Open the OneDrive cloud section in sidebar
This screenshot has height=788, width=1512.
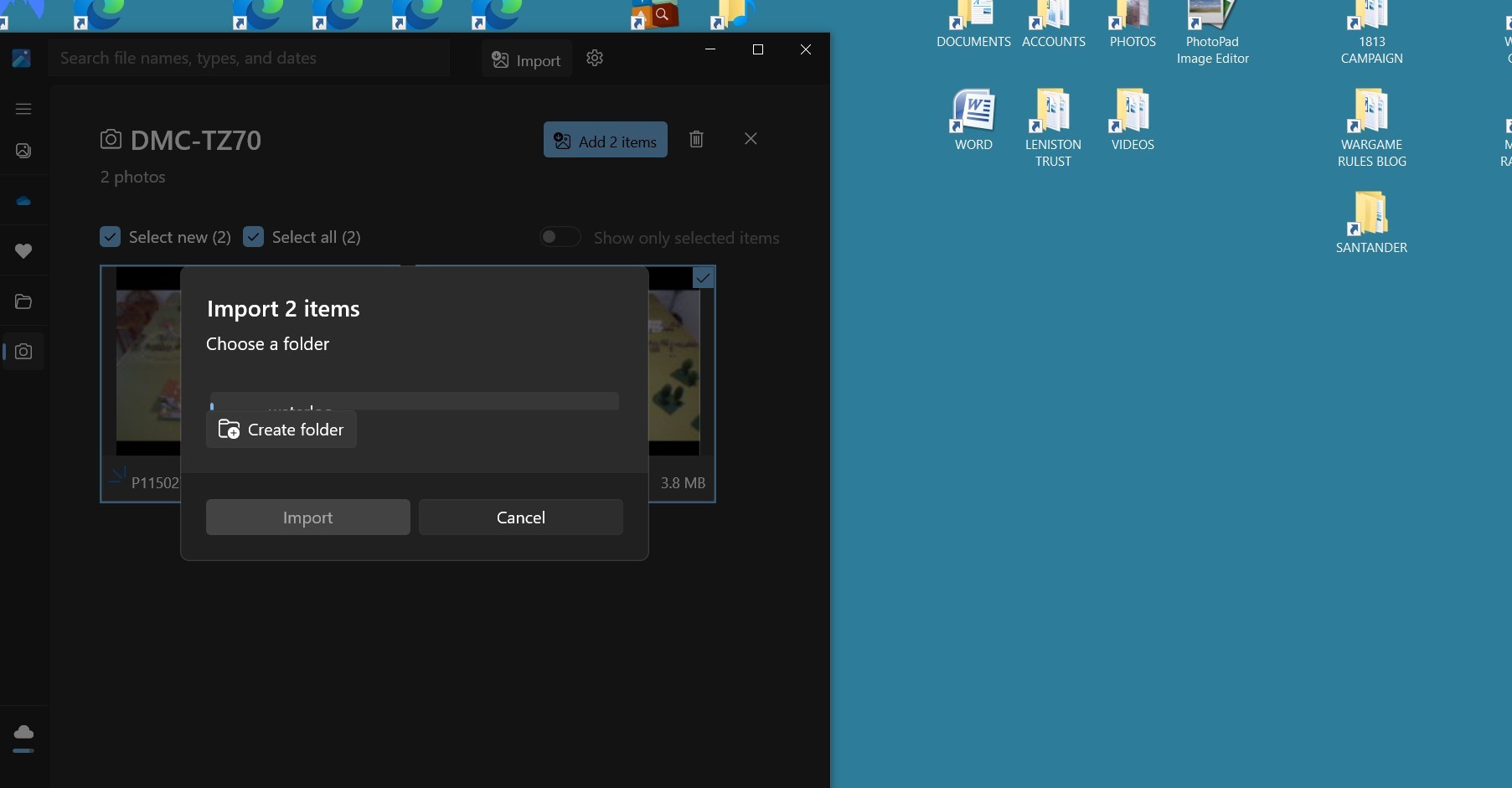pyautogui.click(x=23, y=201)
